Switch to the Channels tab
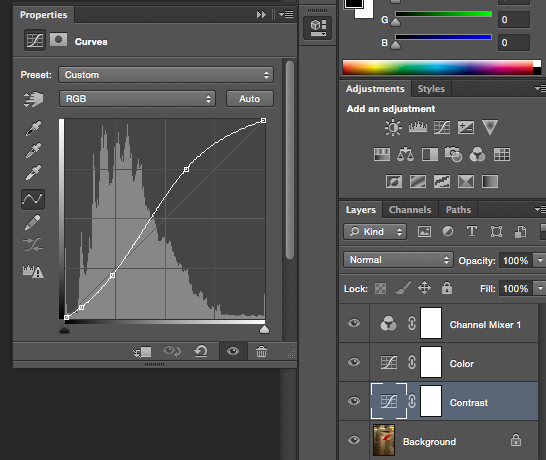The height and width of the screenshot is (460, 546). coord(410,210)
